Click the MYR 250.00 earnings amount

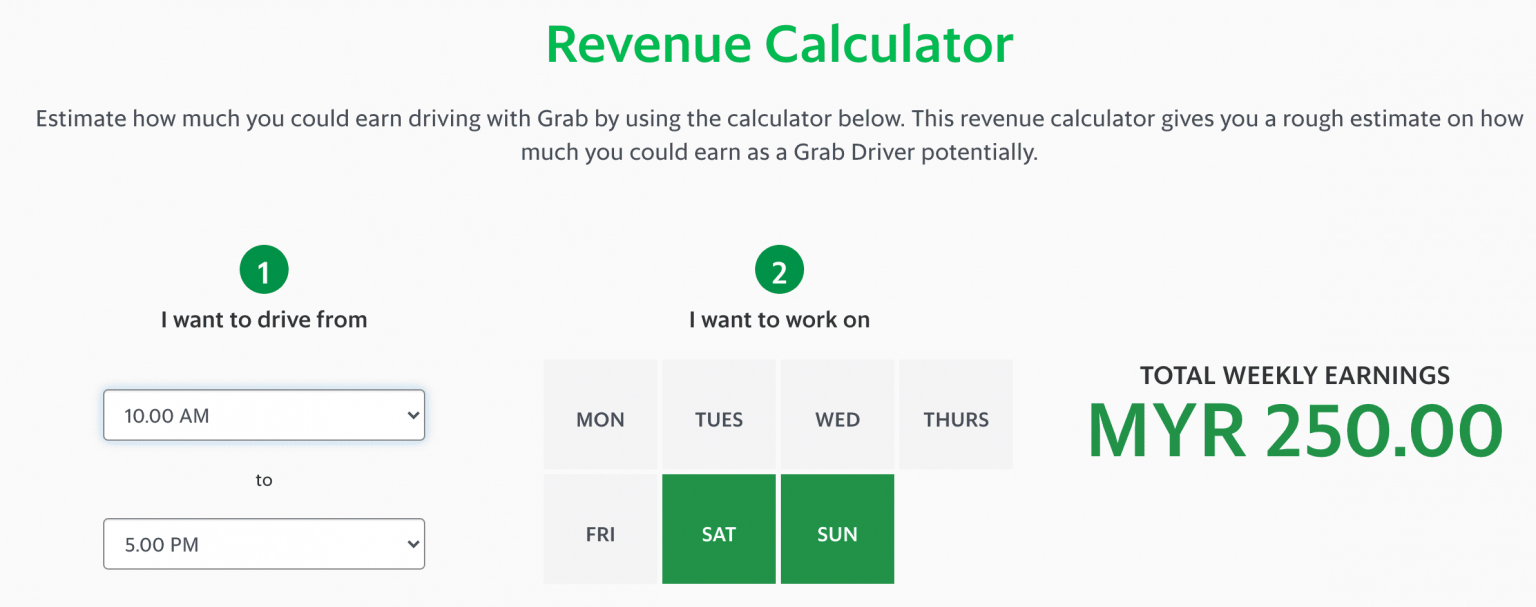point(1295,431)
